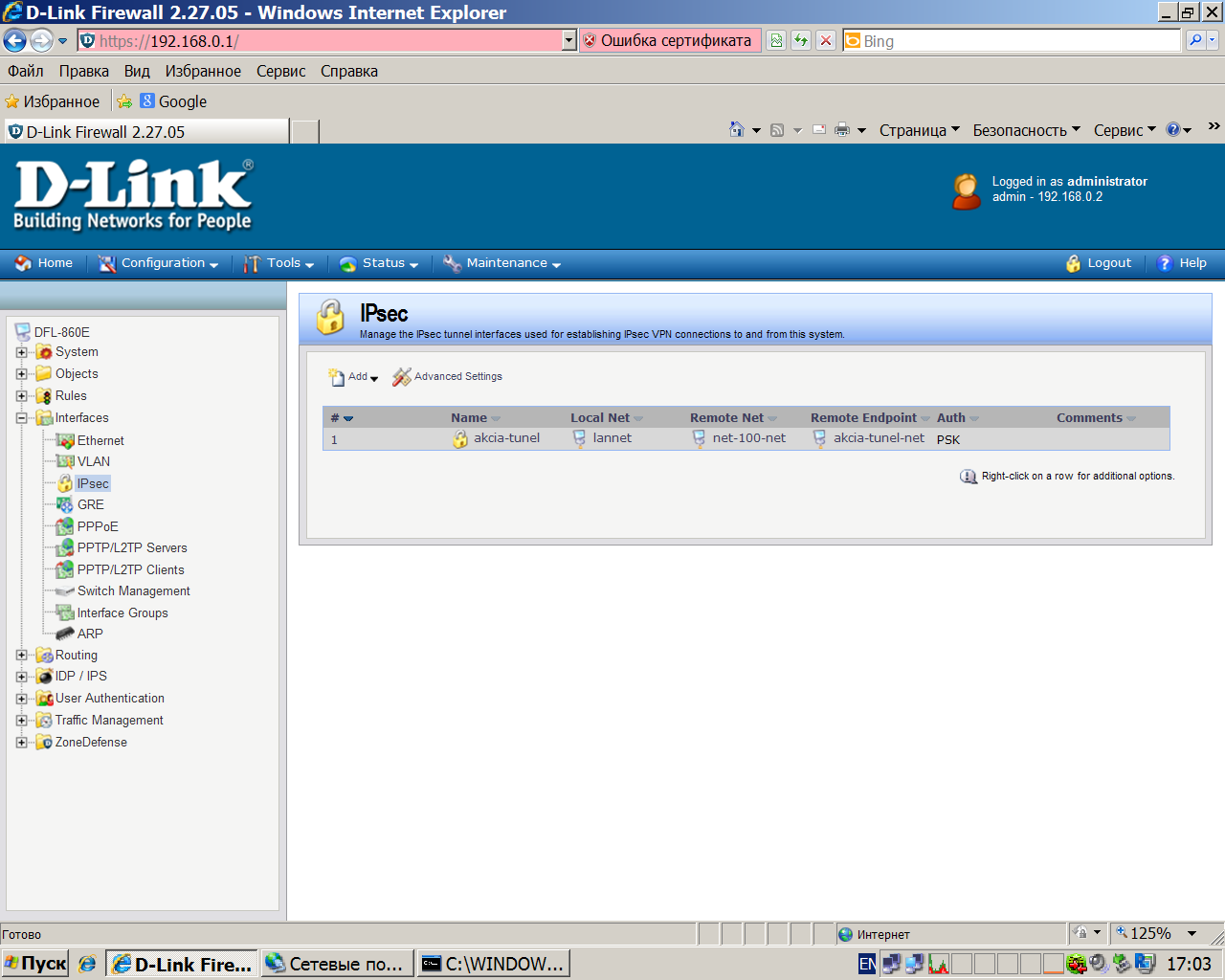Expand the Traffic Management tree node

tap(22, 721)
